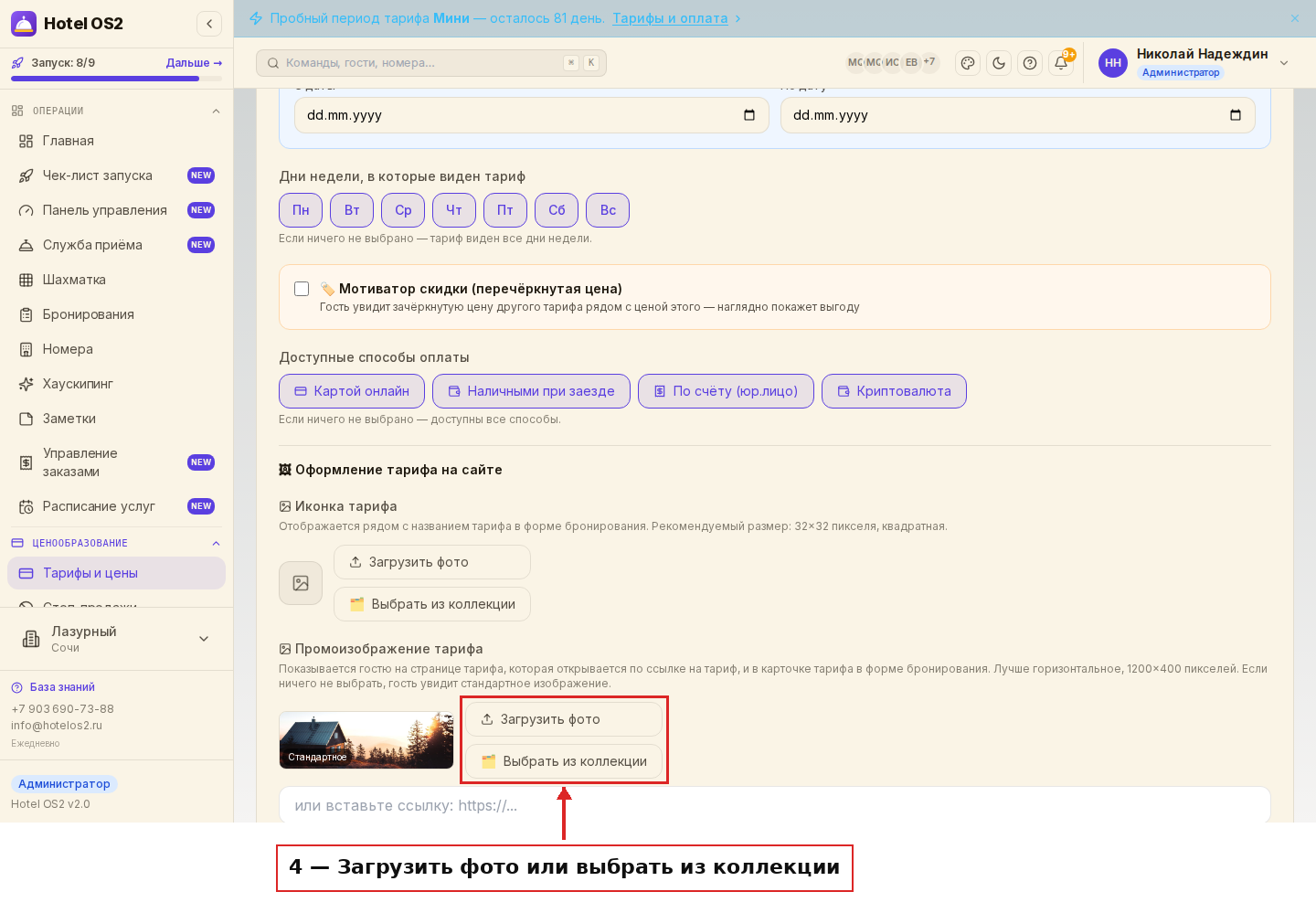Toggle Пн weekday button
The height and width of the screenshot is (913, 1316).
click(301, 210)
